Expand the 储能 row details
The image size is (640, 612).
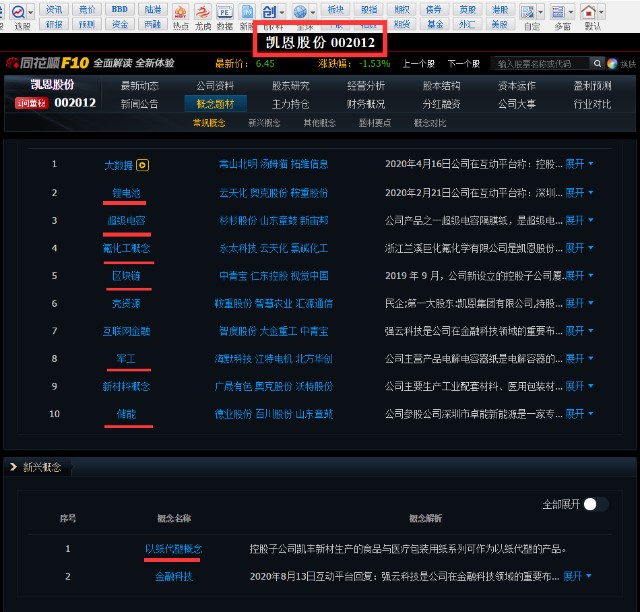tap(579, 414)
